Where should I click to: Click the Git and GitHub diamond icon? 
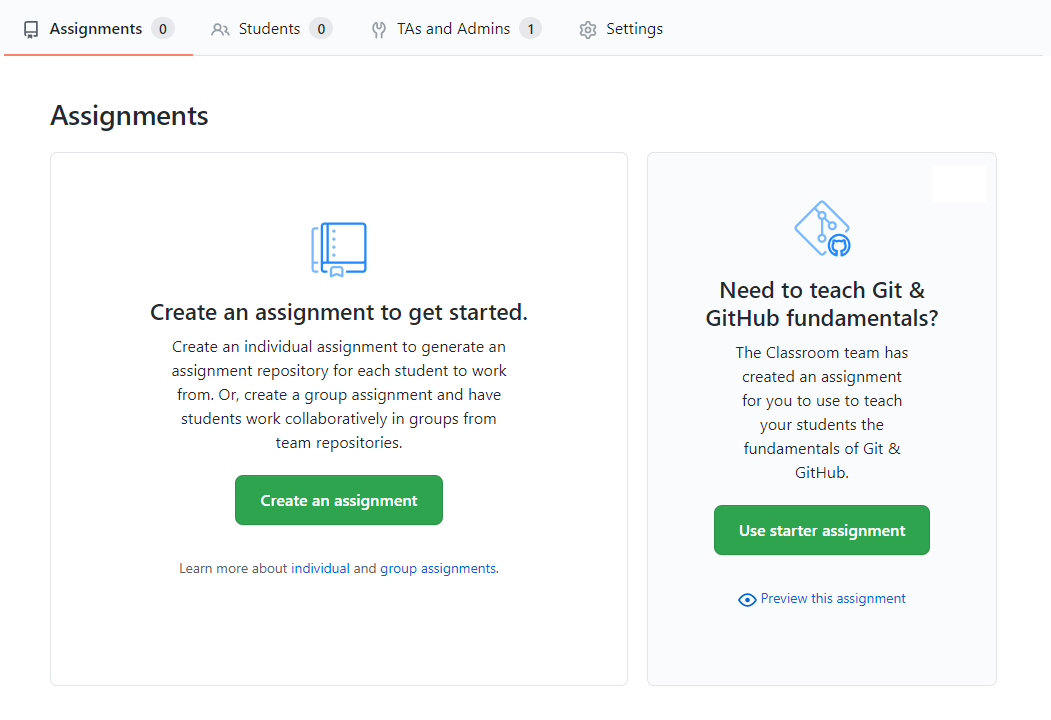click(x=822, y=229)
